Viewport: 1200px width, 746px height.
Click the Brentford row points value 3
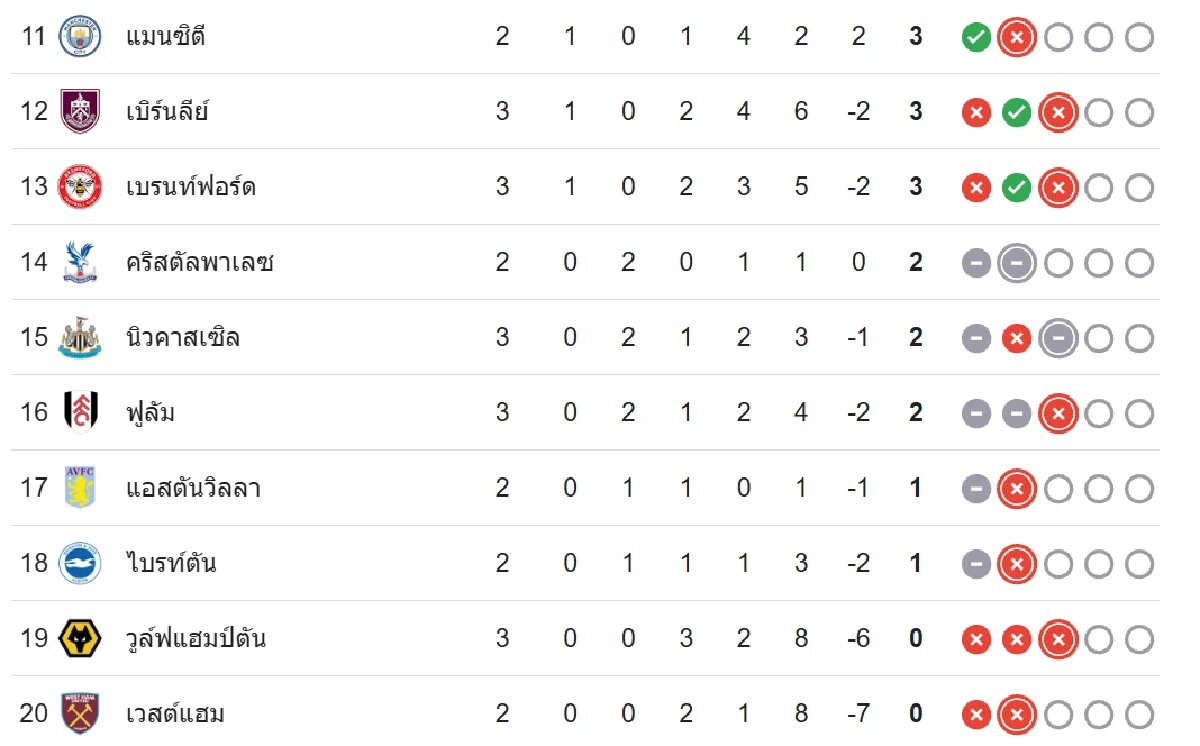click(x=916, y=187)
